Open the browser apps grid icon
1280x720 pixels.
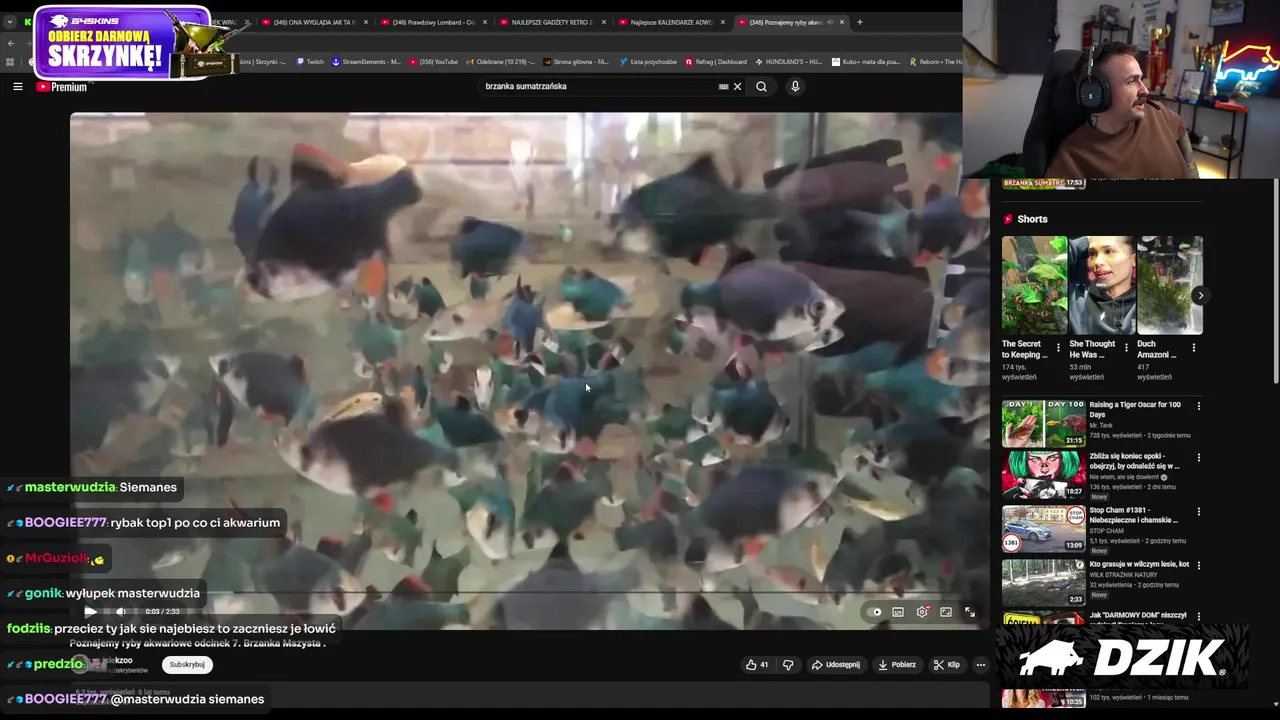coord(10,62)
